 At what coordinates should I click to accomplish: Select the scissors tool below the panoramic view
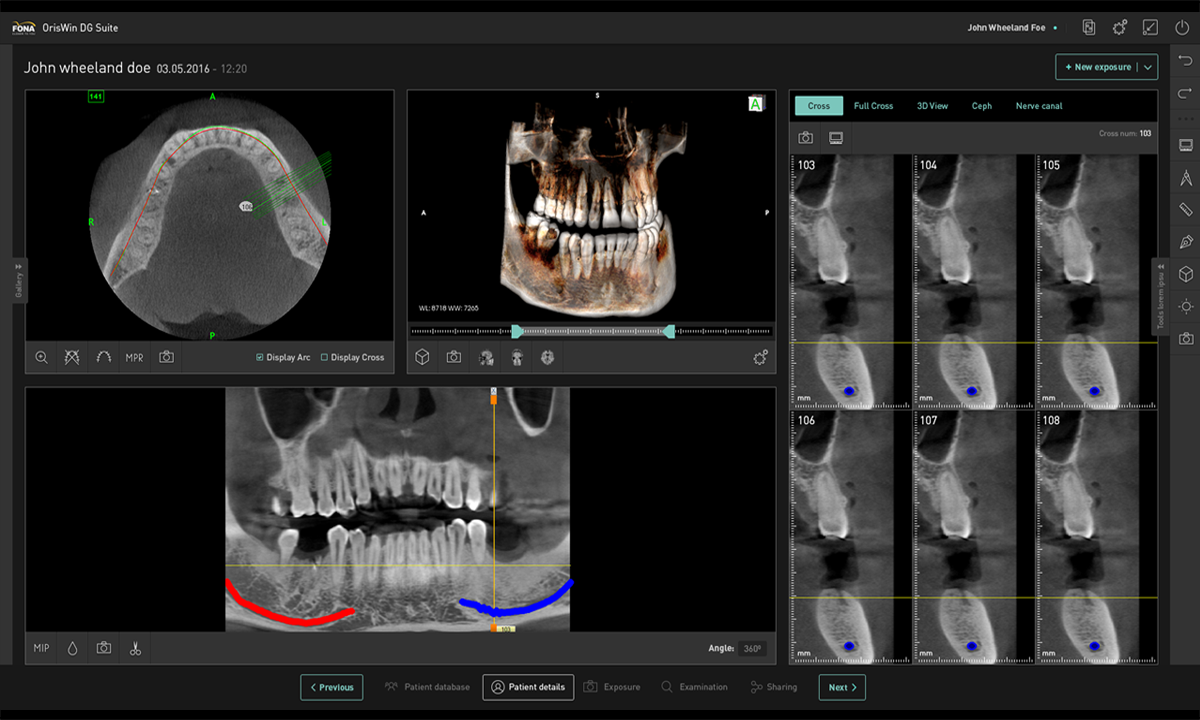point(135,648)
